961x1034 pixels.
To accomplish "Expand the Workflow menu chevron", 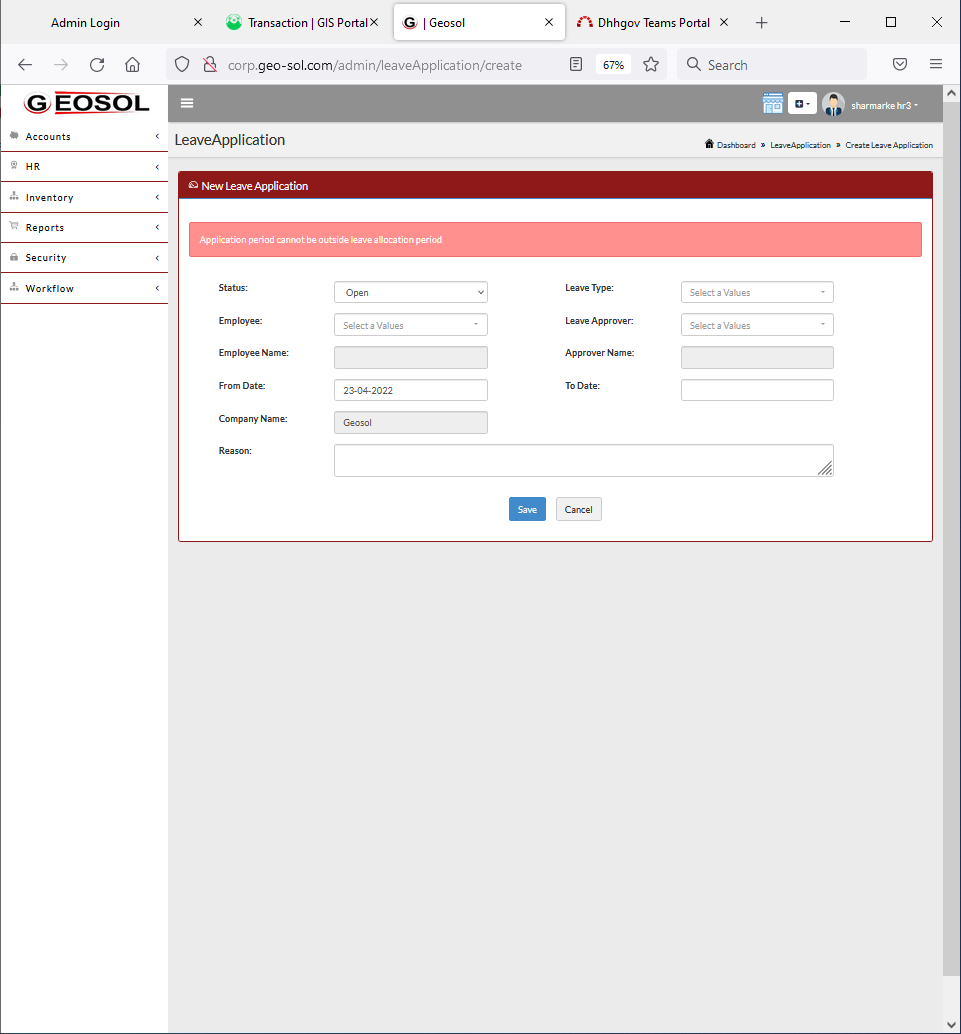I will [x=157, y=288].
